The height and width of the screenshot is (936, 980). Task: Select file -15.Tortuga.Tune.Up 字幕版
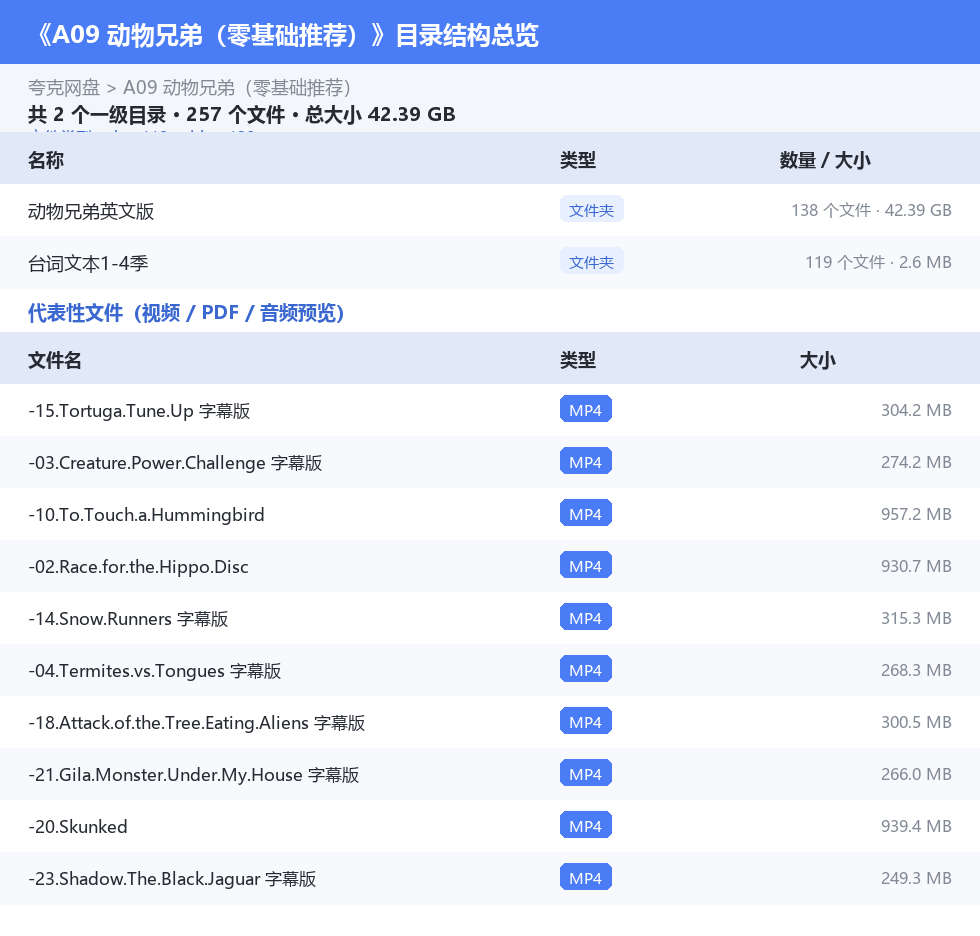point(139,411)
